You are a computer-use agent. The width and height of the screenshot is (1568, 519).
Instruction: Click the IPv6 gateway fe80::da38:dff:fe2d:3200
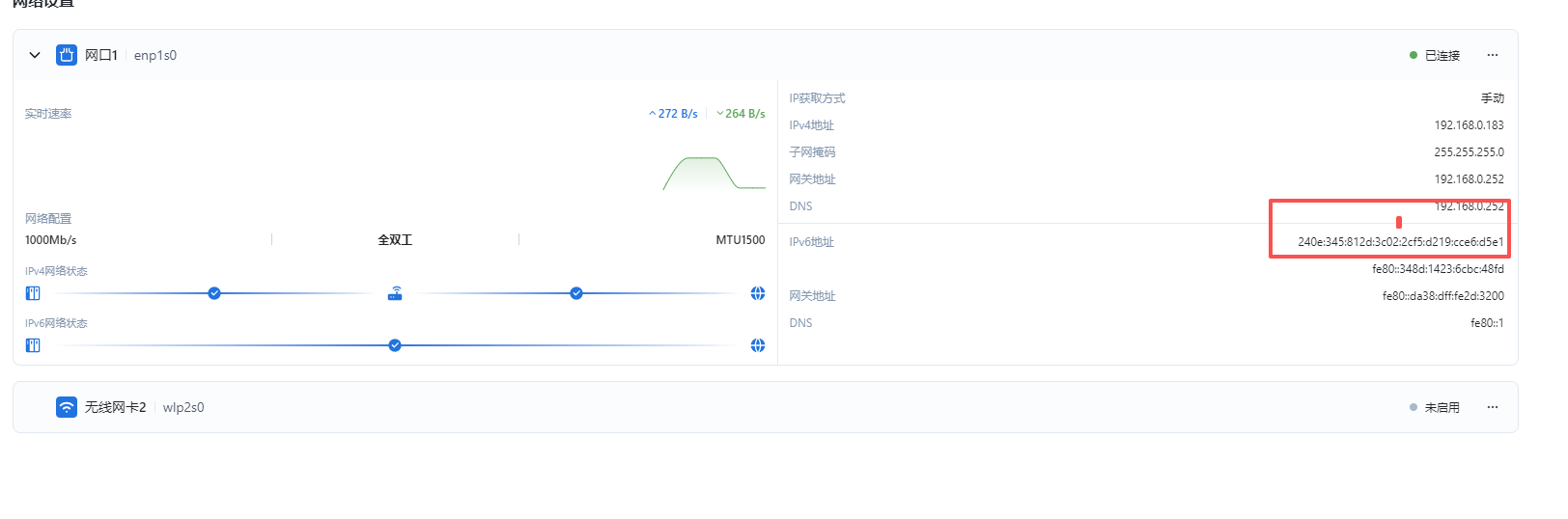pyautogui.click(x=1443, y=296)
